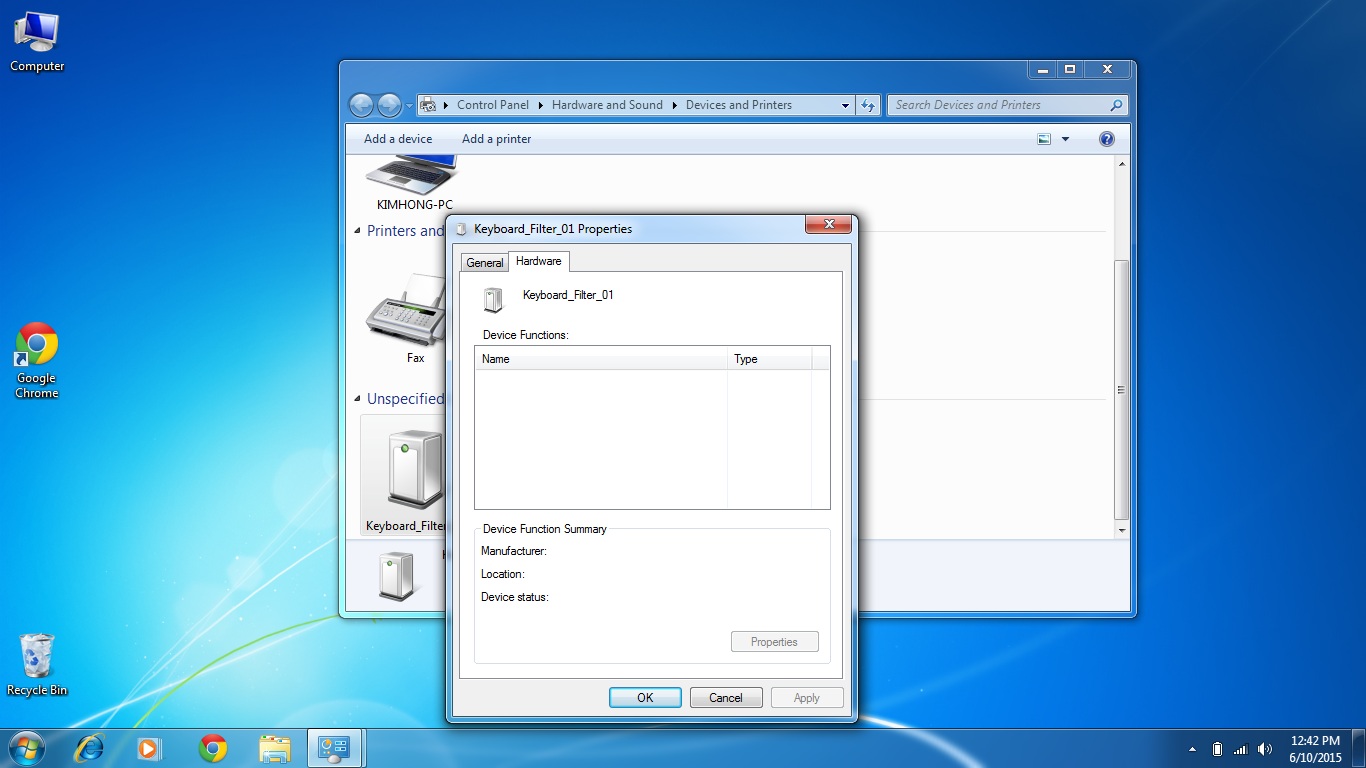1366x768 pixels.
Task: Click the Search Devices and Printers field
Action: (998, 105)
